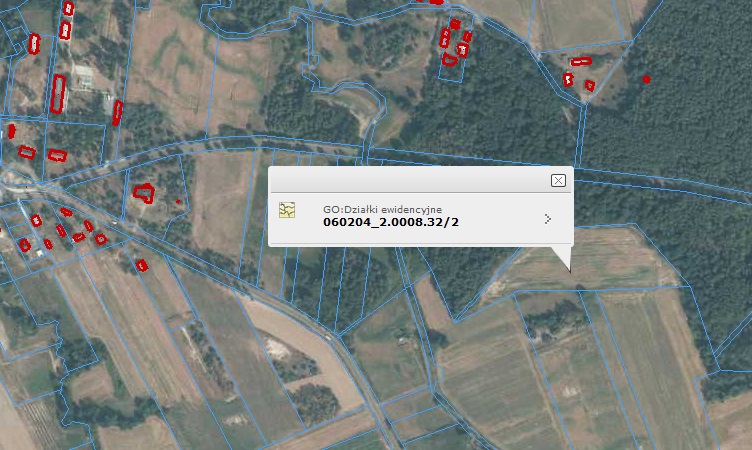The width and height of the screenshot is (752, 450).
Task: Close the parcel info popup
Action: tap(558, 180)
